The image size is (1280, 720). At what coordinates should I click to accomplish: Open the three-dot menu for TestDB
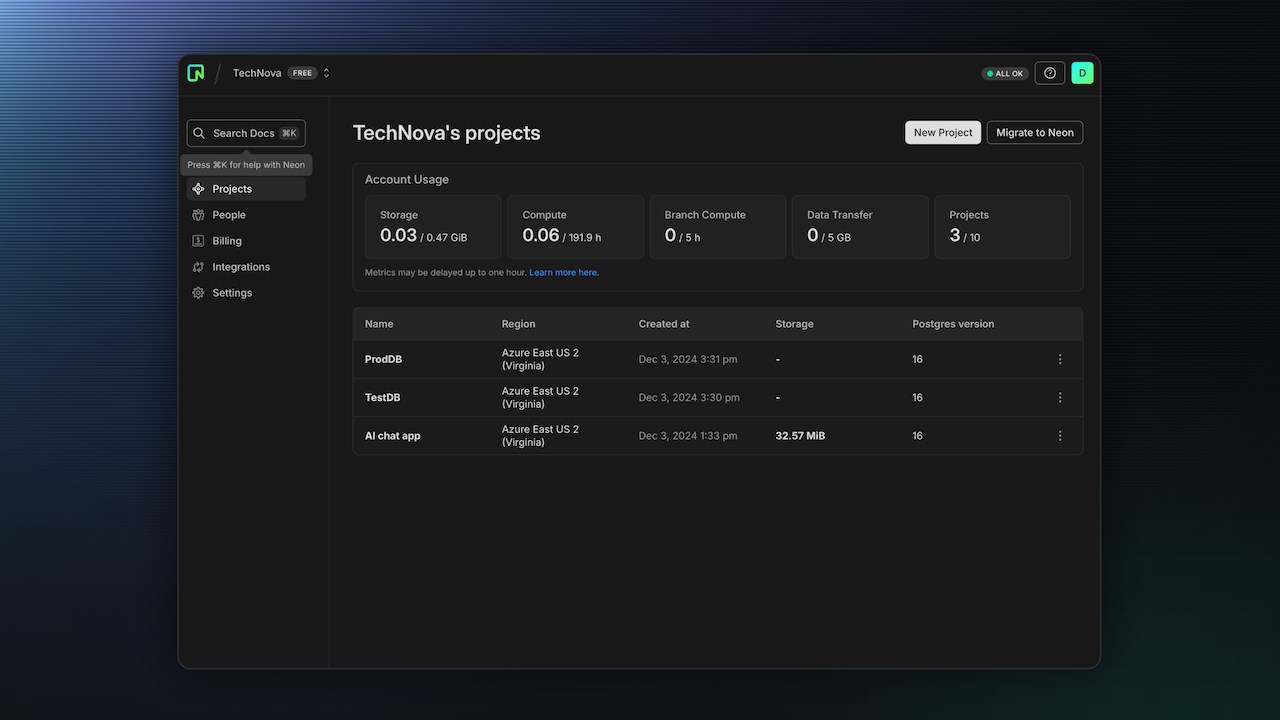1060,397
